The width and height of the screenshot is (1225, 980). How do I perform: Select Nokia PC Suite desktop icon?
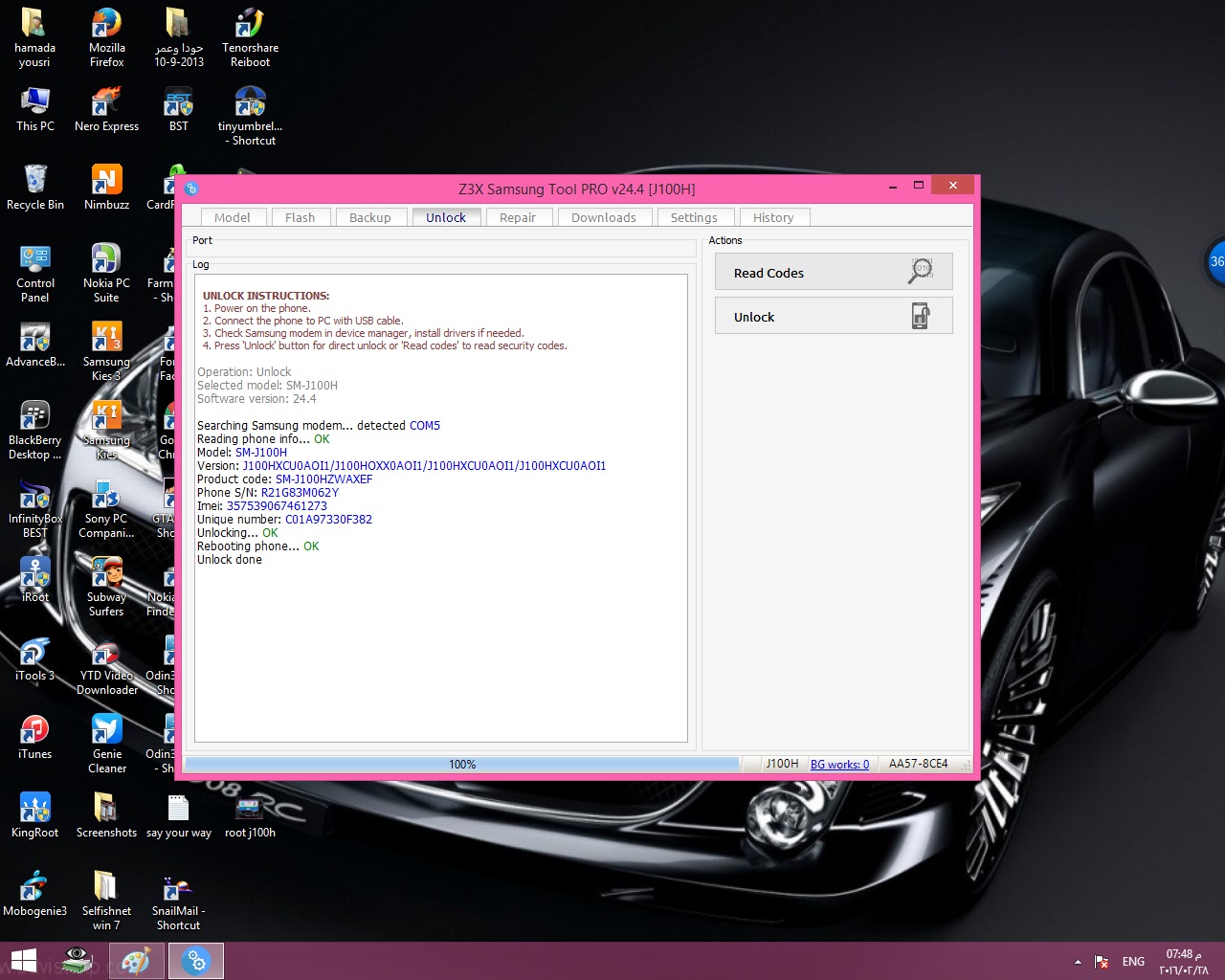[x=107, y=273]
